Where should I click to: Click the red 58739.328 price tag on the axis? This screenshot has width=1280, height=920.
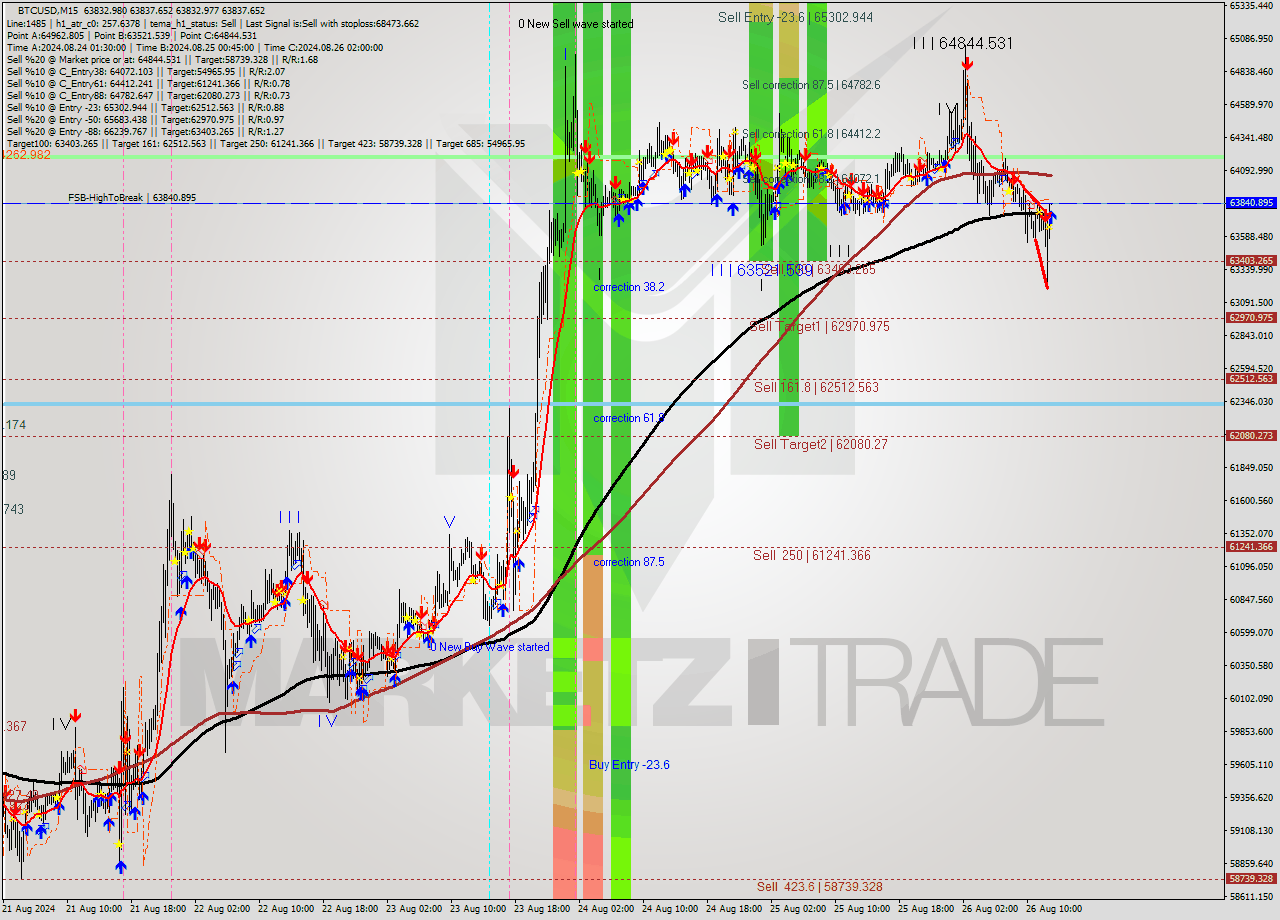(1250, 879)
